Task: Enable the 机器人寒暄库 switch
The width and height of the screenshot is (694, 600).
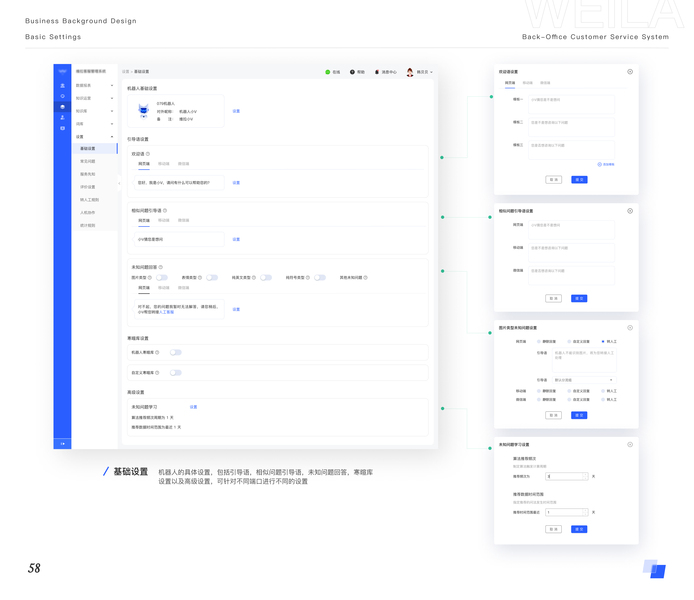Action: 176,352
